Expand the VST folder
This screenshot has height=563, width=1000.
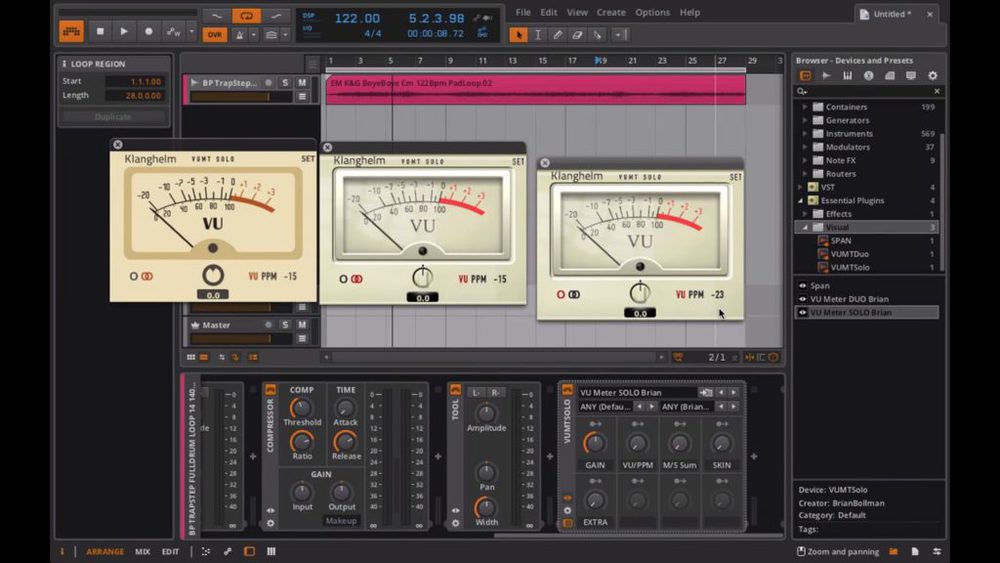(x=800, y=187)
